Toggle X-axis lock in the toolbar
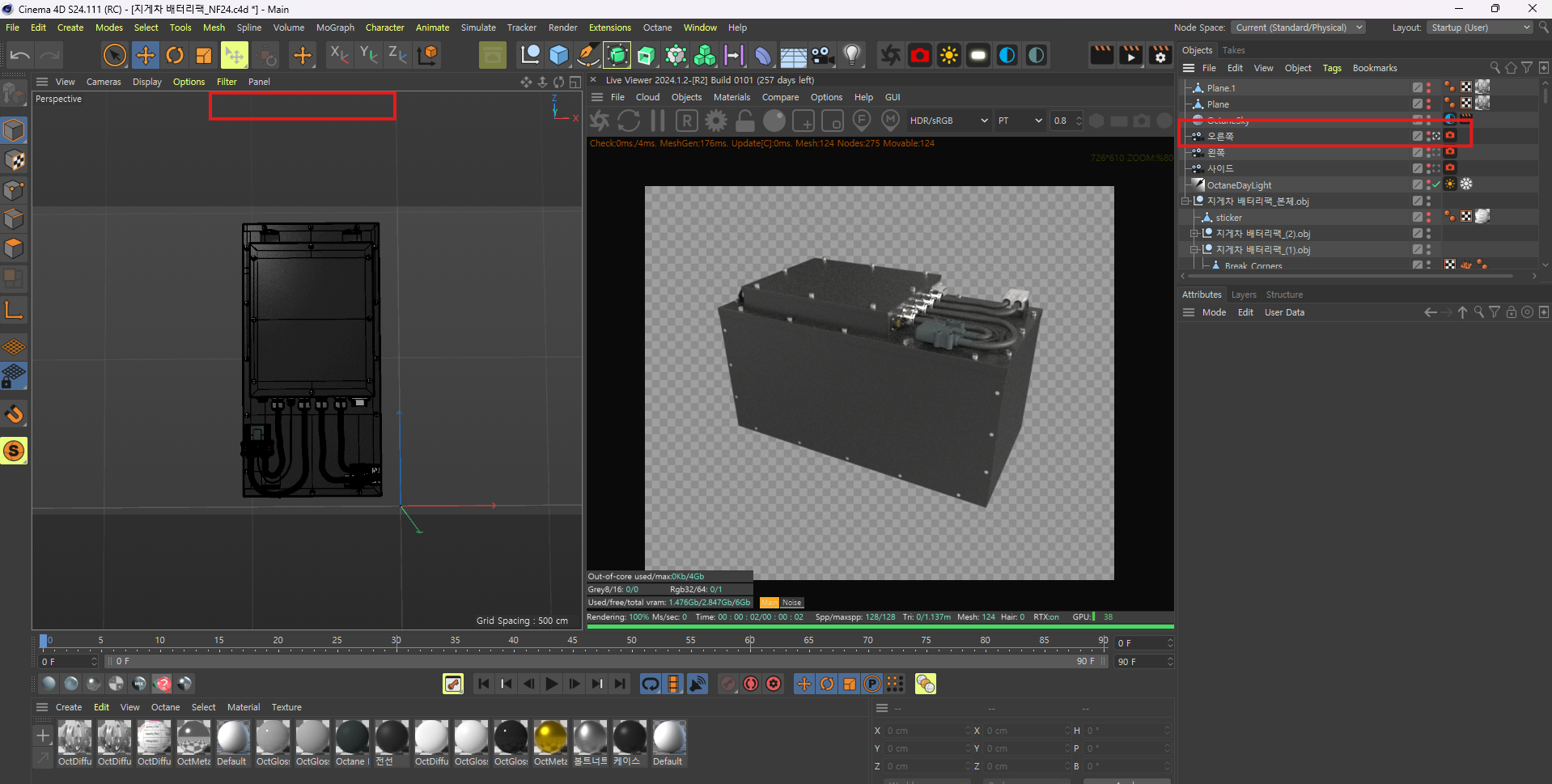 point(339,55)
